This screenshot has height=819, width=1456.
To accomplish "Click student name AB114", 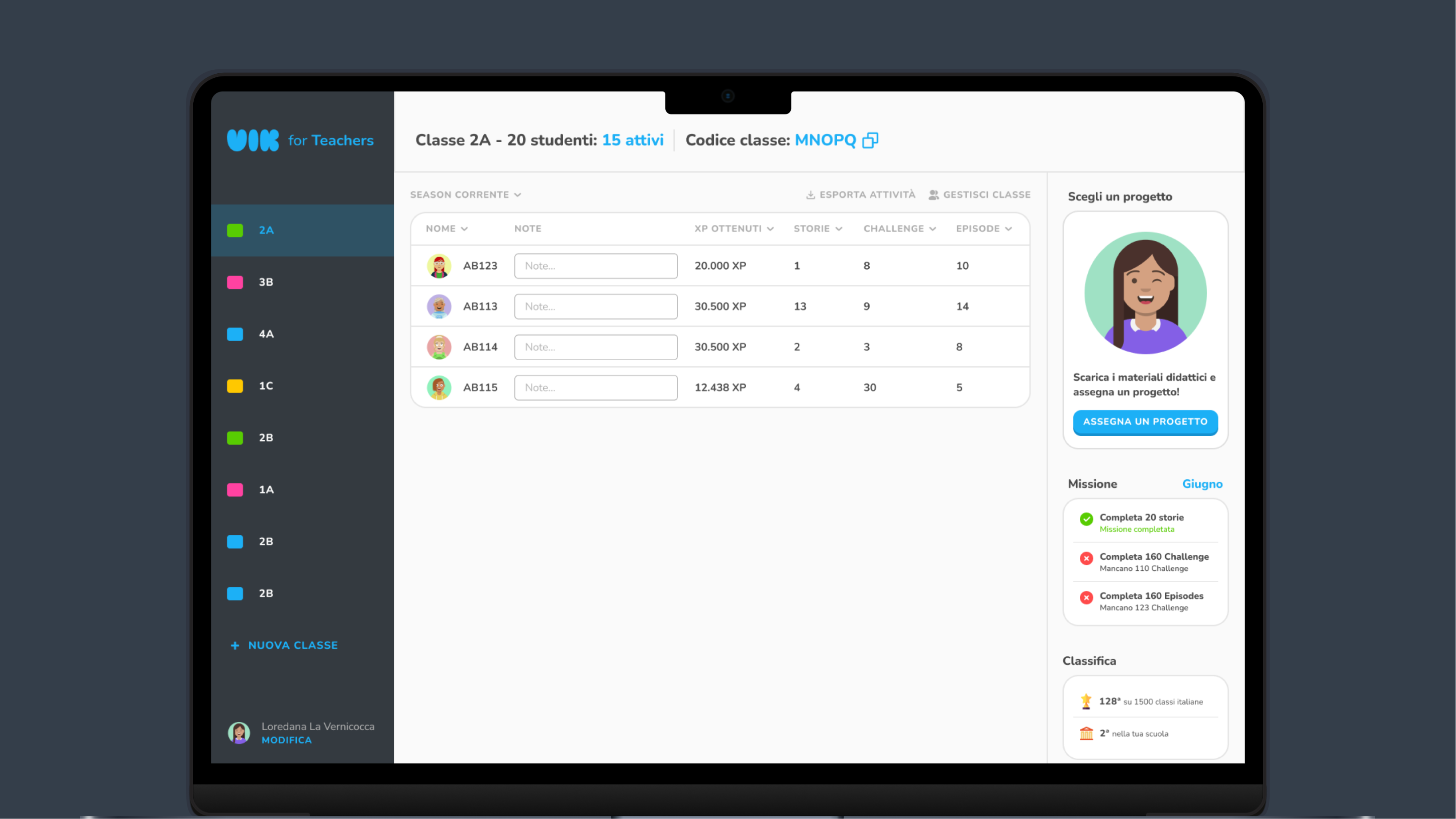I will (481, 347).
